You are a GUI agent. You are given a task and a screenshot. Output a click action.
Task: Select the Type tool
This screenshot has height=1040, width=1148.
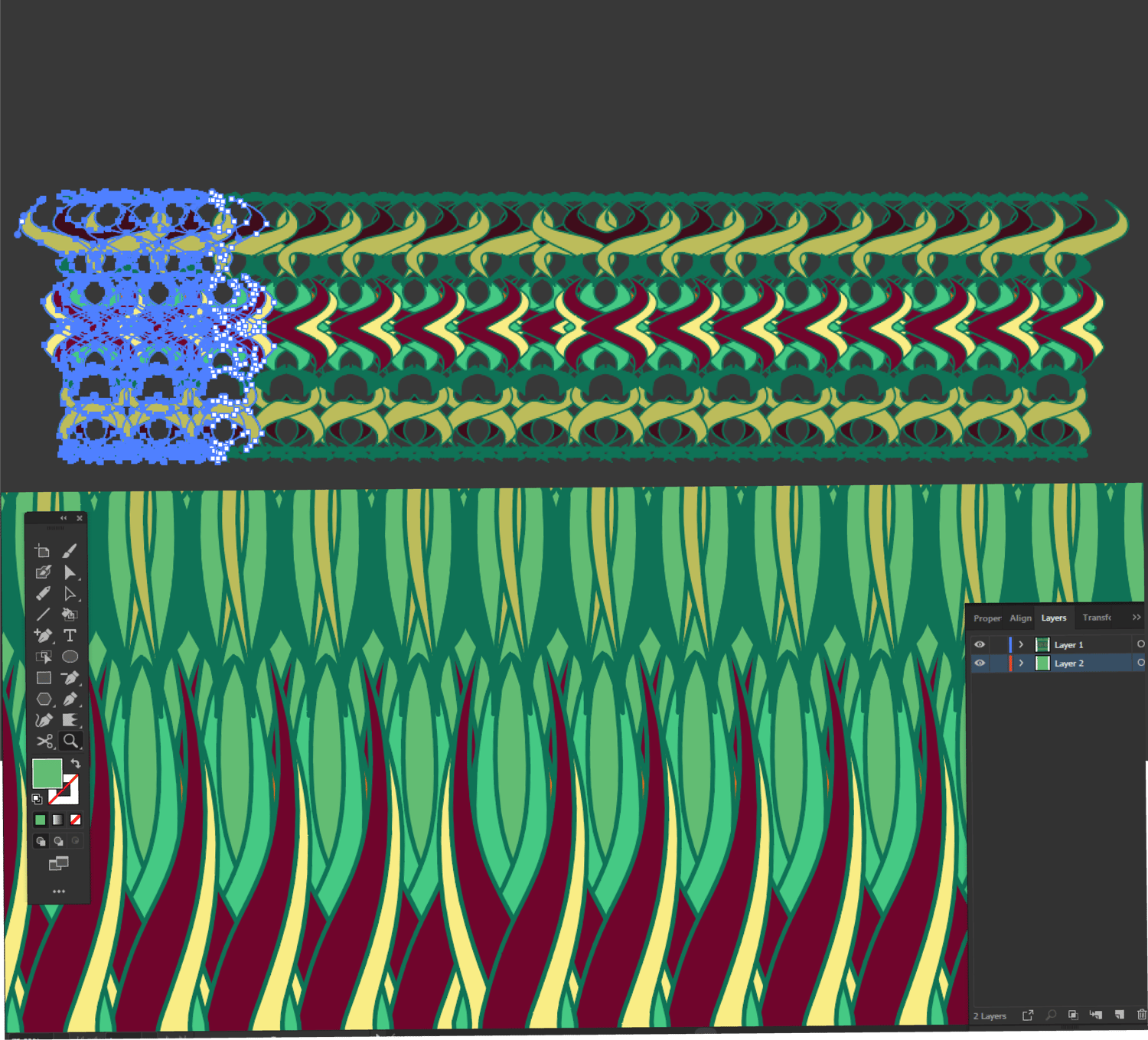point(70,635)
